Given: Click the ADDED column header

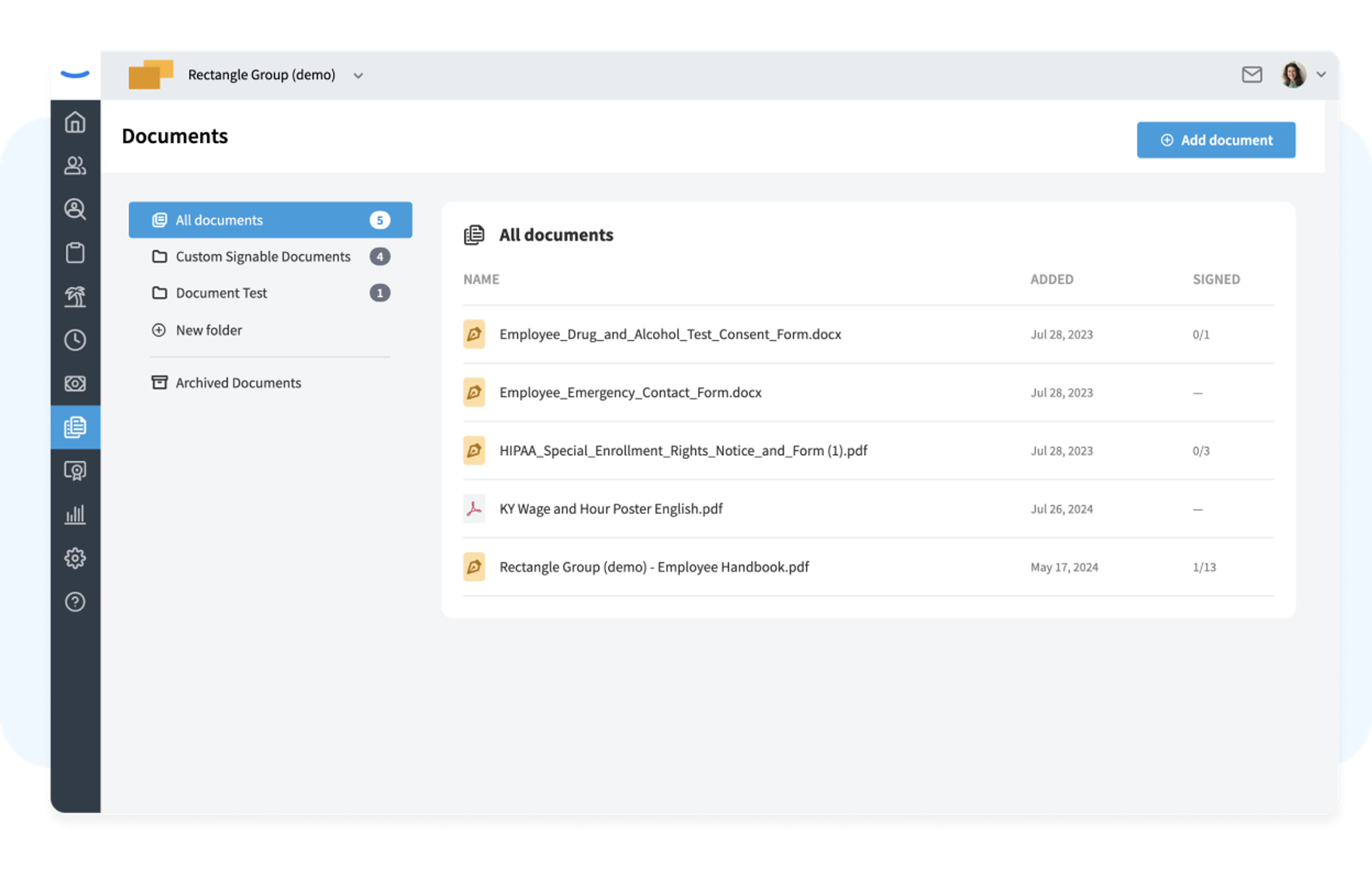Looking at the screenshot, I should [x=1052, y=279].
